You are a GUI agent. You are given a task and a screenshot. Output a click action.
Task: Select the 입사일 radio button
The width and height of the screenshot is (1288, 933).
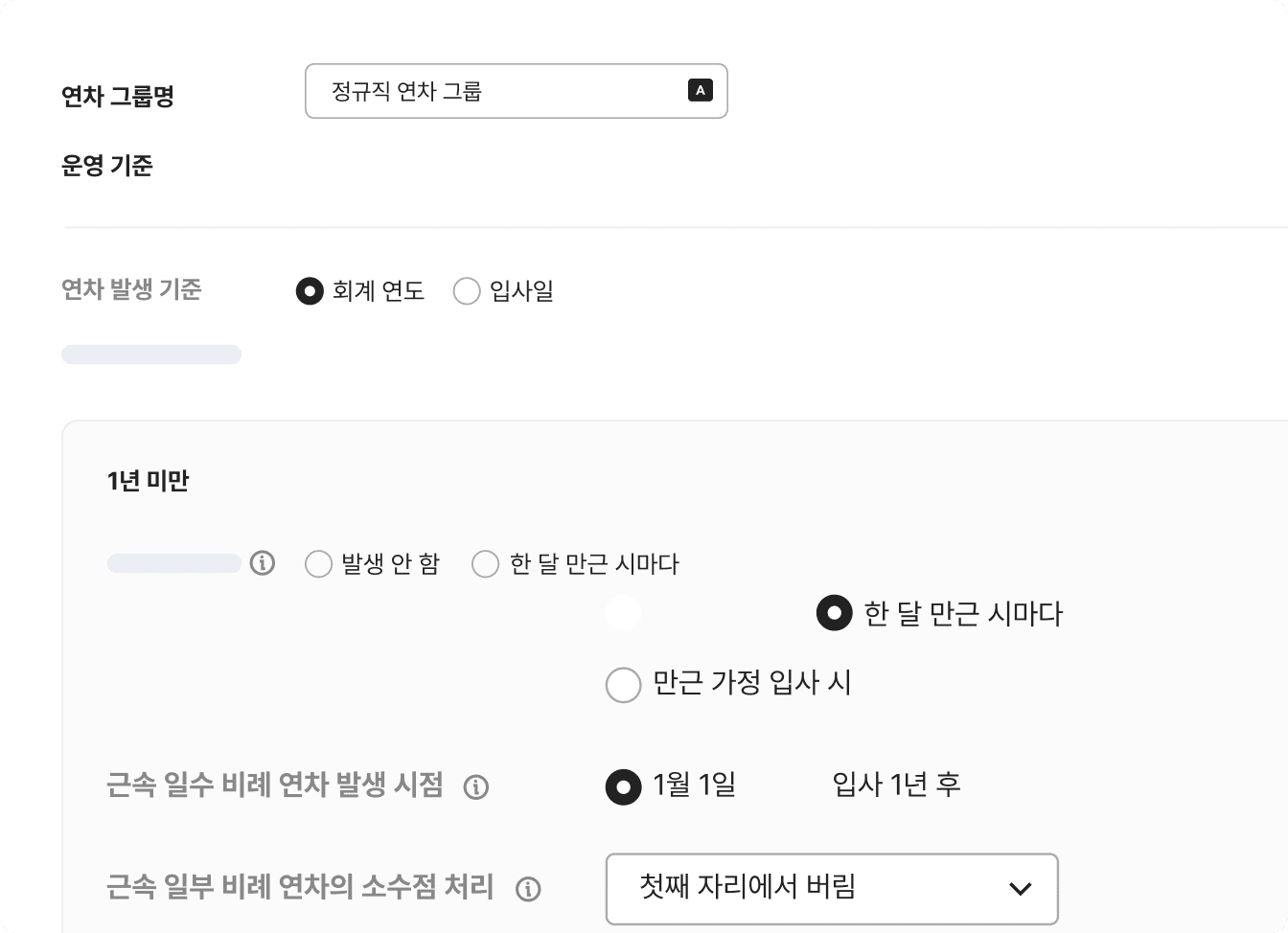point(467,291)
